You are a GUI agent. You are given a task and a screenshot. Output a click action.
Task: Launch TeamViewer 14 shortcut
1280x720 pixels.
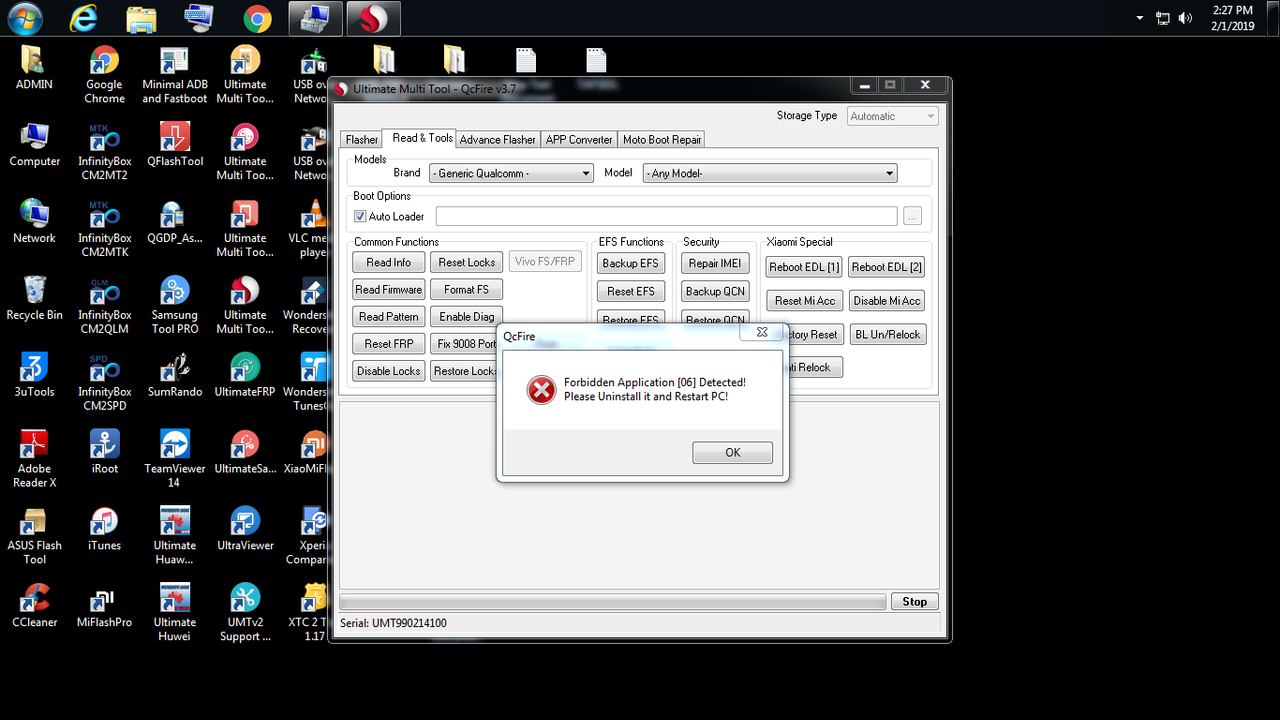(x=175, y=460)
